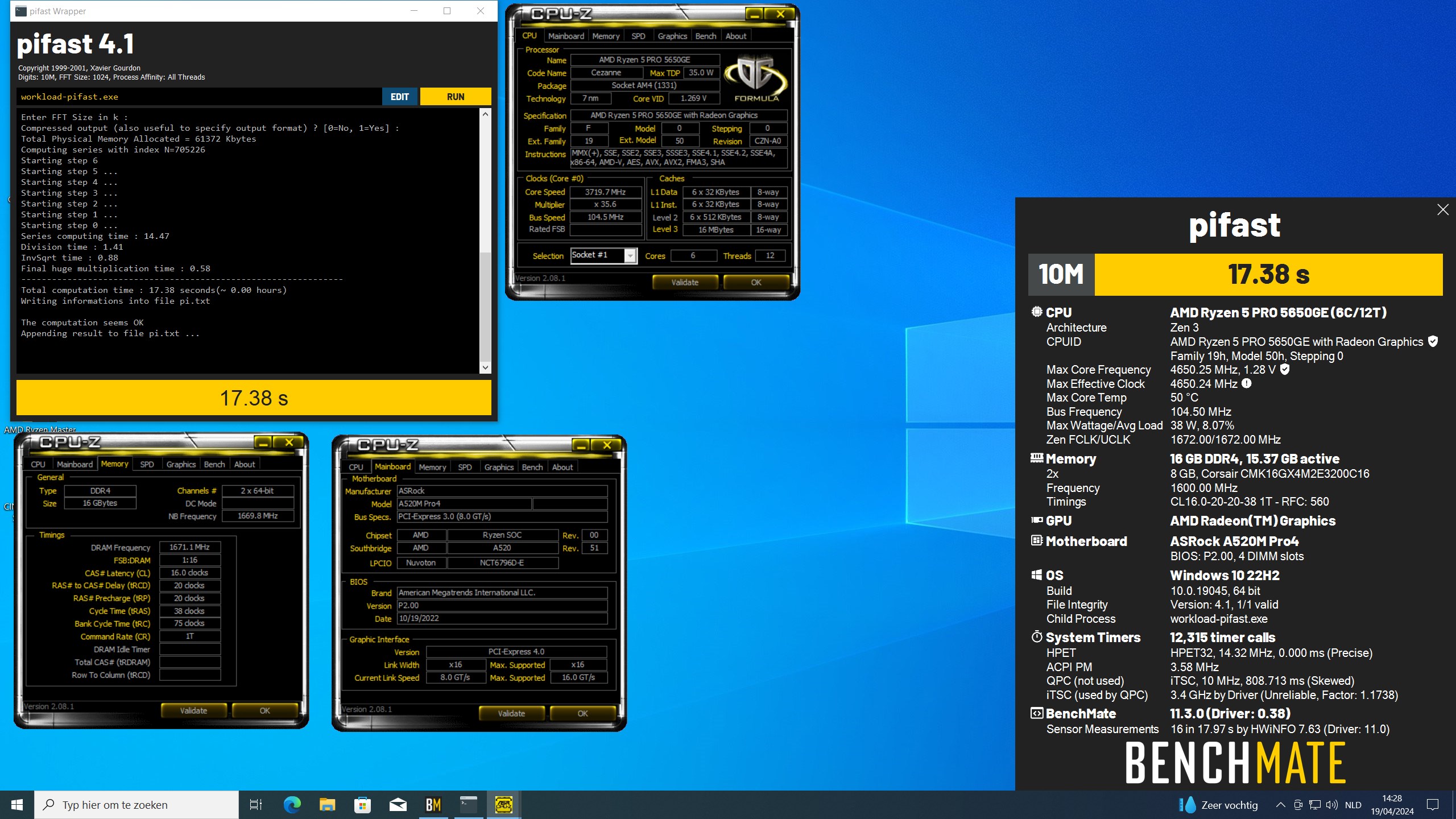Open the Mail app from the taskbar
The image size is (1456, 819).
[398, 805]
